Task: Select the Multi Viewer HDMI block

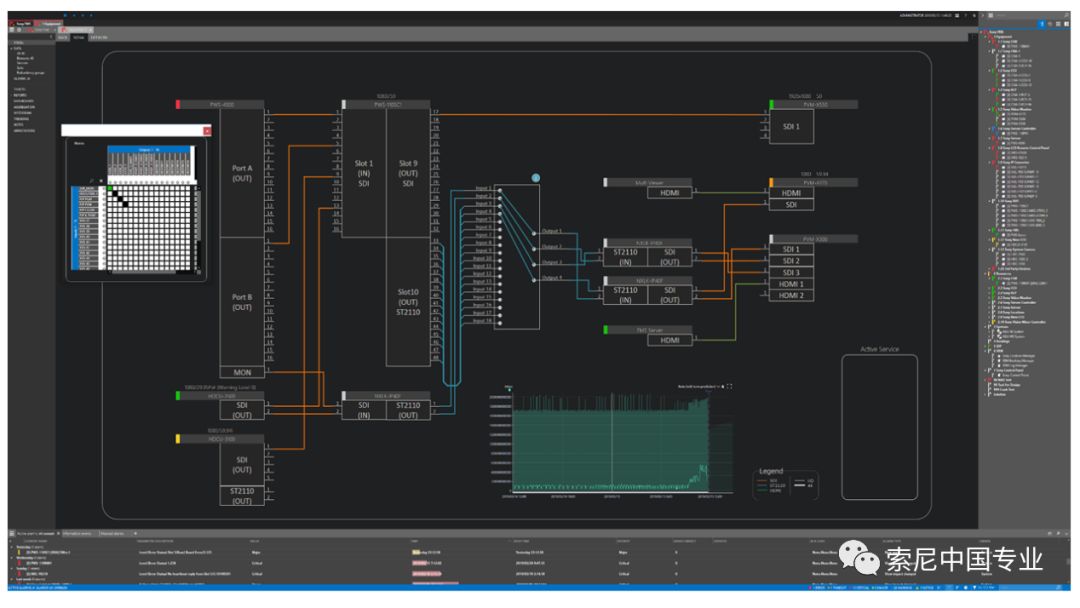Action: tap(669, 193)
